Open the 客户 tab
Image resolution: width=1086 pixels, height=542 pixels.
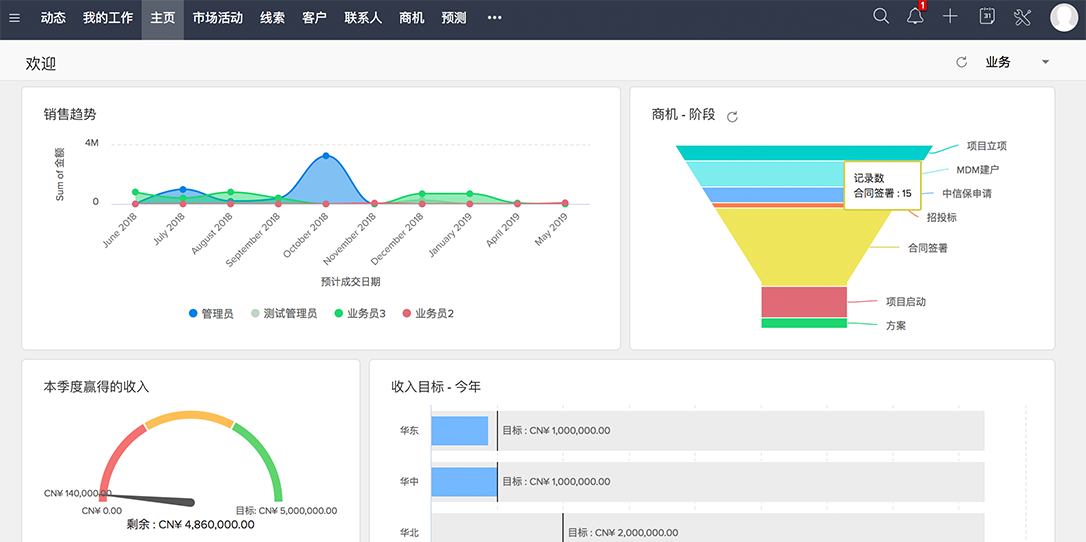(x=314, y=18)
